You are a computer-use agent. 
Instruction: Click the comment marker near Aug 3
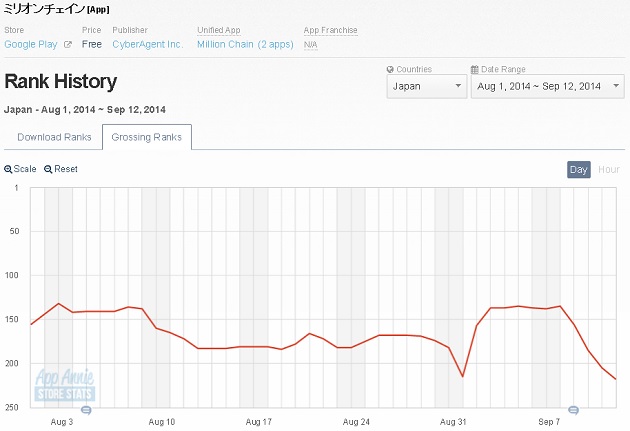pyautogui.click(x=86, y=410)
